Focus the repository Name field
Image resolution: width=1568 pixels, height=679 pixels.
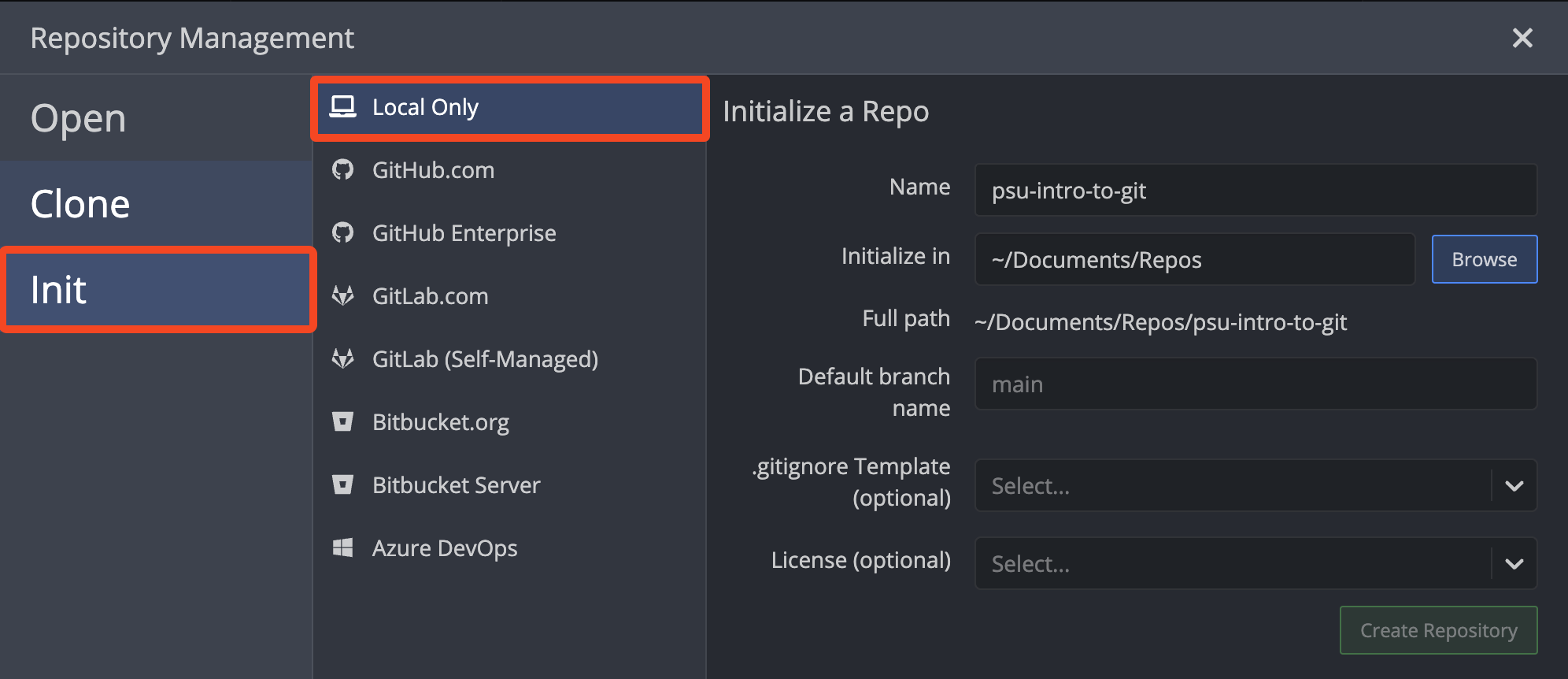[x=1255, y=191]
